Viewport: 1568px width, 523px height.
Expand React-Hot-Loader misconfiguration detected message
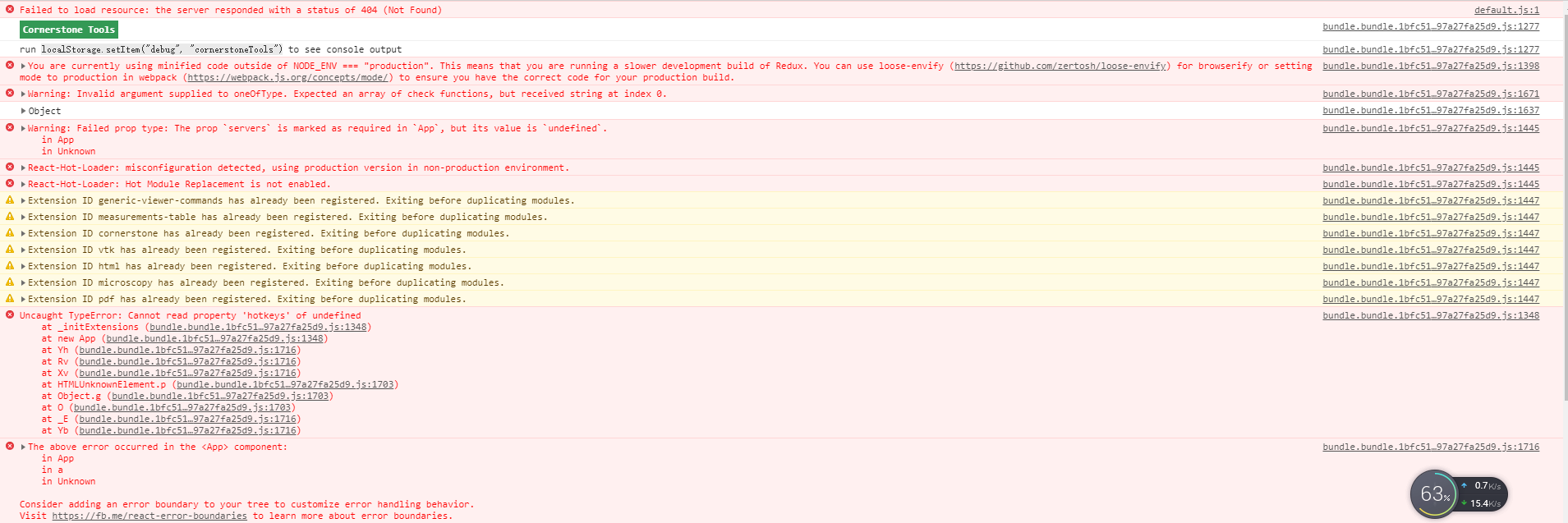pos(23,167)
